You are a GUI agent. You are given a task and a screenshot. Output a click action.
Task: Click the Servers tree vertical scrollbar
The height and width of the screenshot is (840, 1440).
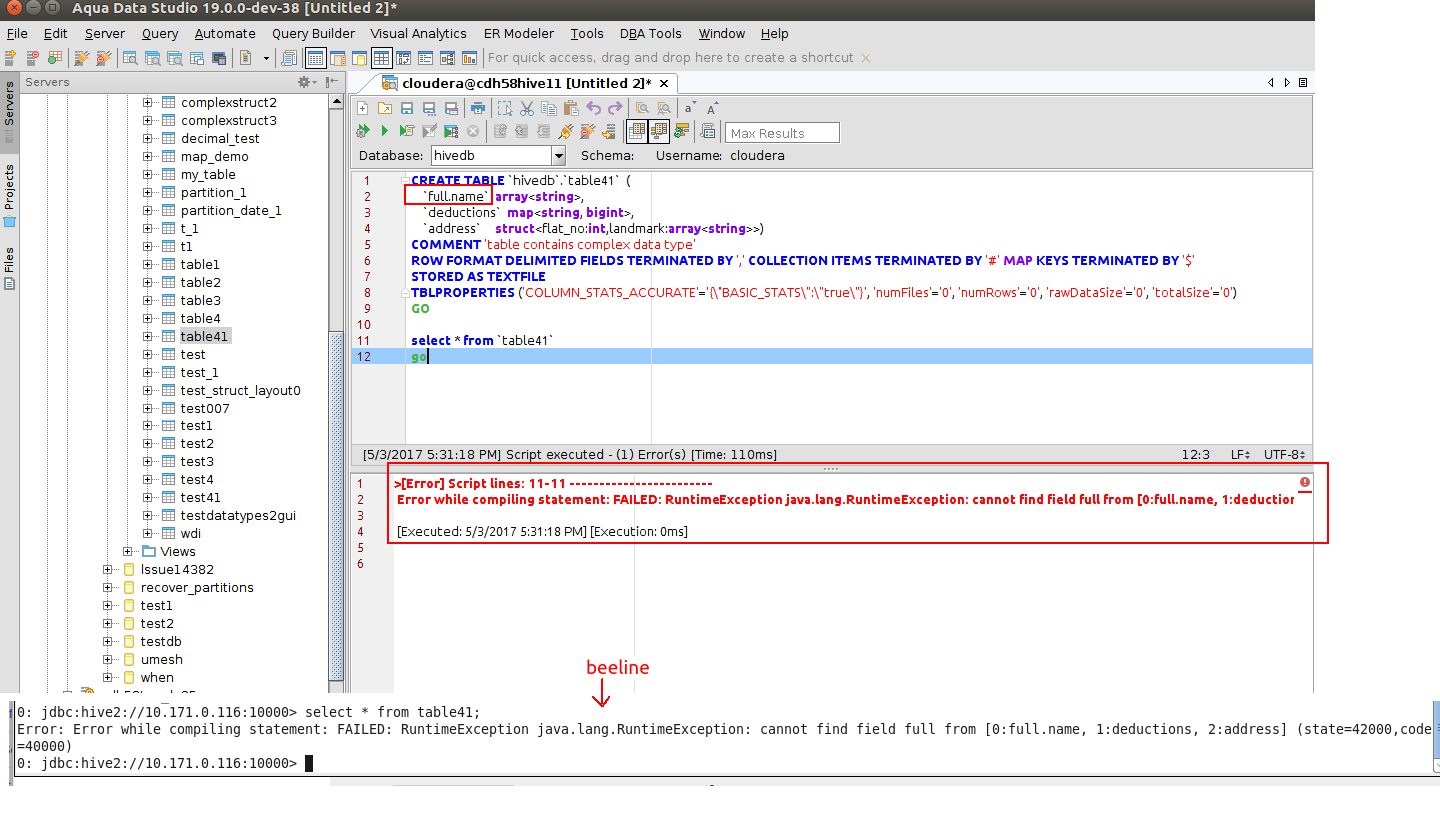[337, 504]
